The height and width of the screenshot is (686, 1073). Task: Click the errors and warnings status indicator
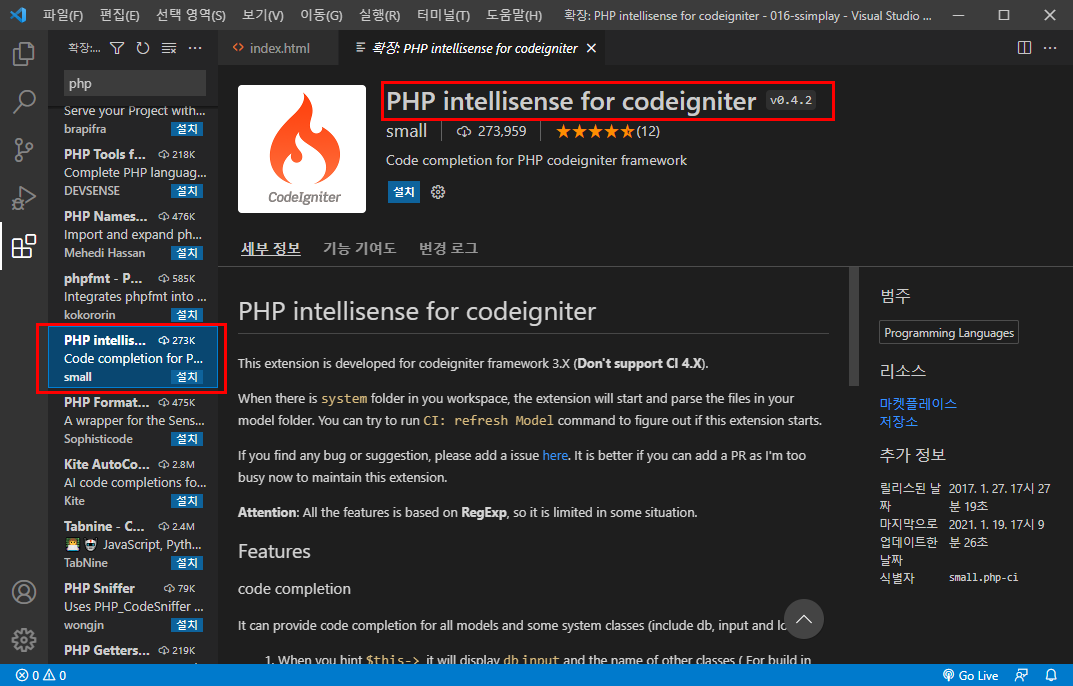[x=41, y=675]
